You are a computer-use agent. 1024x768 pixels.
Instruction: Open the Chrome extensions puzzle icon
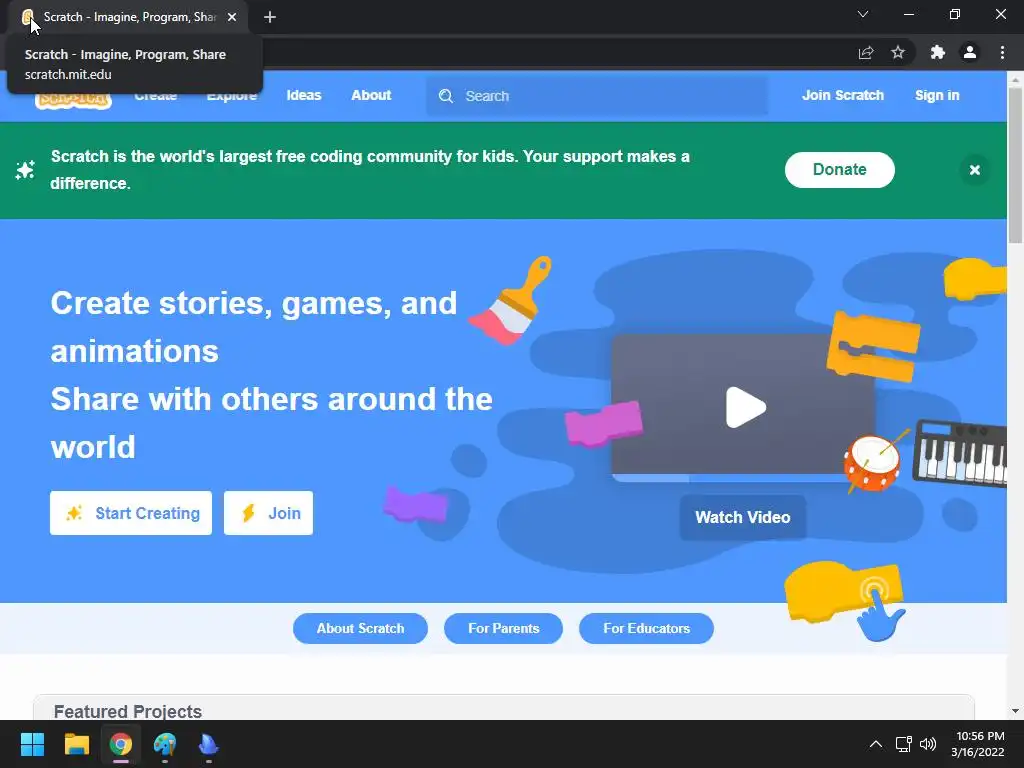tap(938, 52)
